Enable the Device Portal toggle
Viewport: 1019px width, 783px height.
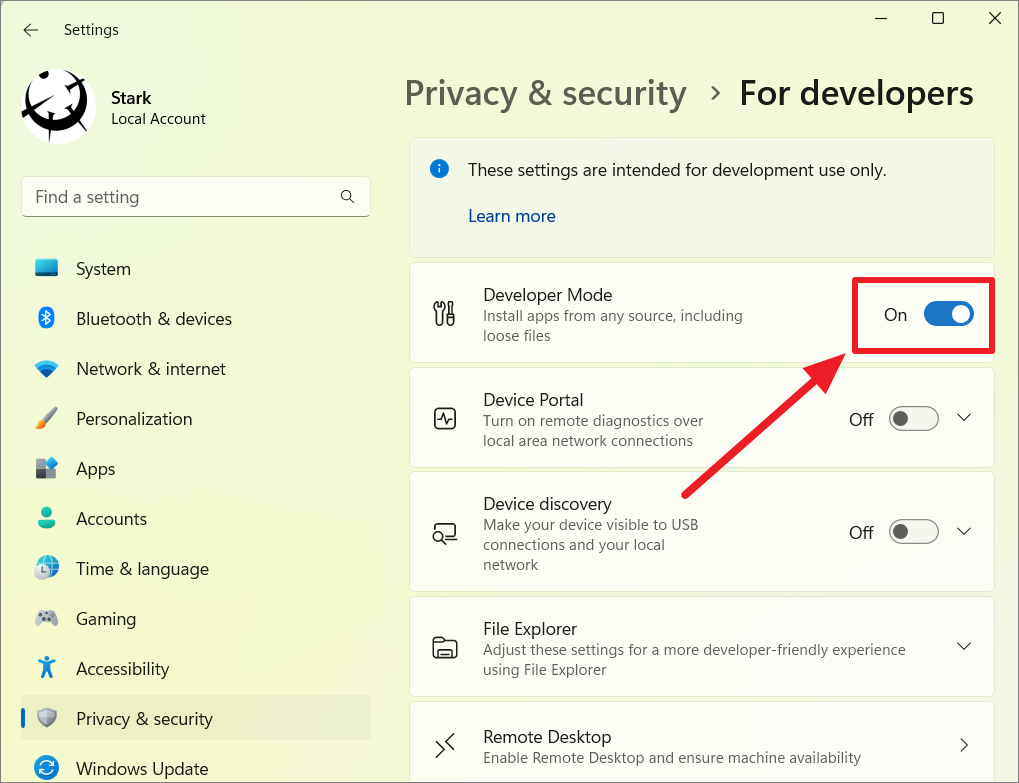(913, 418)
